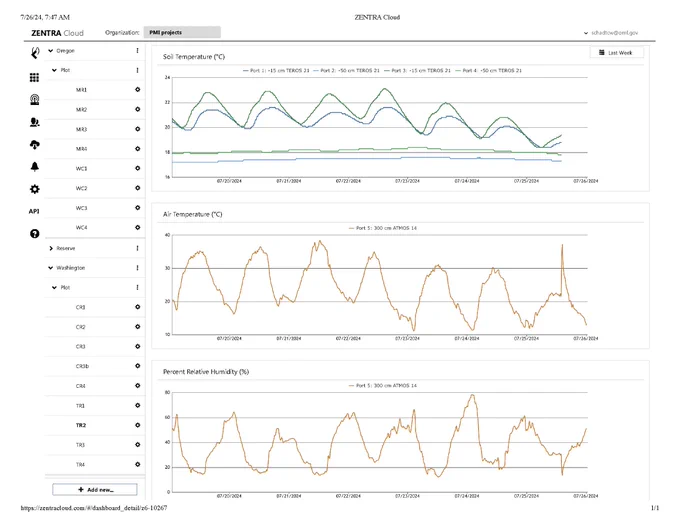Screen dimensions: 680x525
Task: Open the Washington row three-dot menu
Action: [x=137, y=268]
